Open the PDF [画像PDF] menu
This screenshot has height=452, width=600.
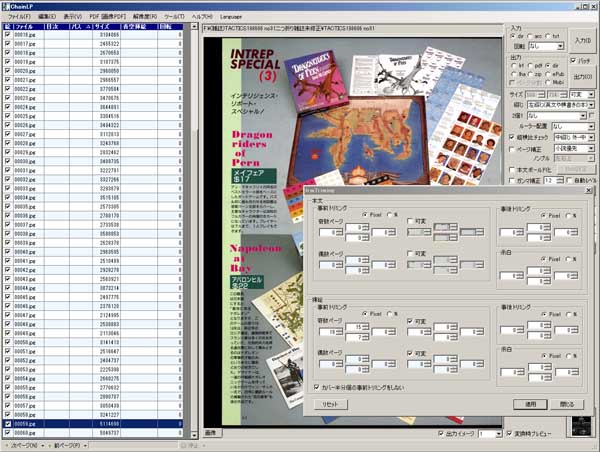[x=108, y=17]
